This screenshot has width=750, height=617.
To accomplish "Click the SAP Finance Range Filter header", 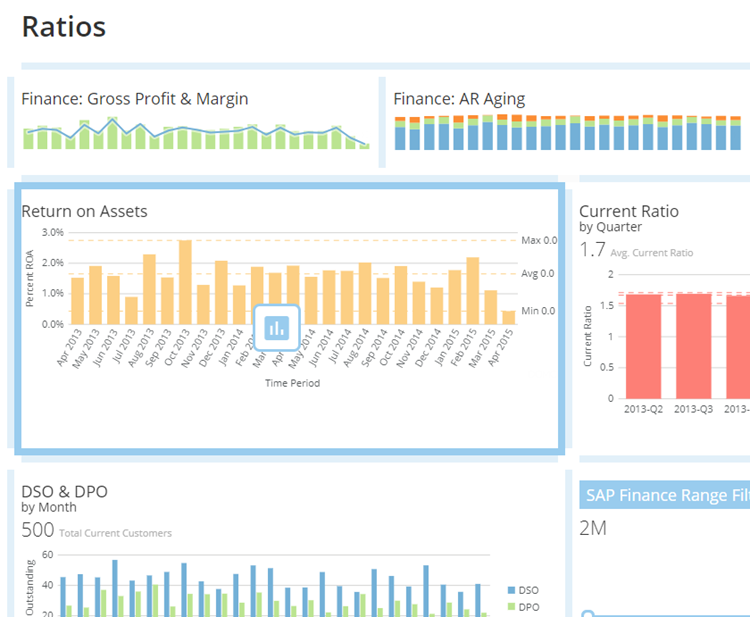I will [666, 493].
